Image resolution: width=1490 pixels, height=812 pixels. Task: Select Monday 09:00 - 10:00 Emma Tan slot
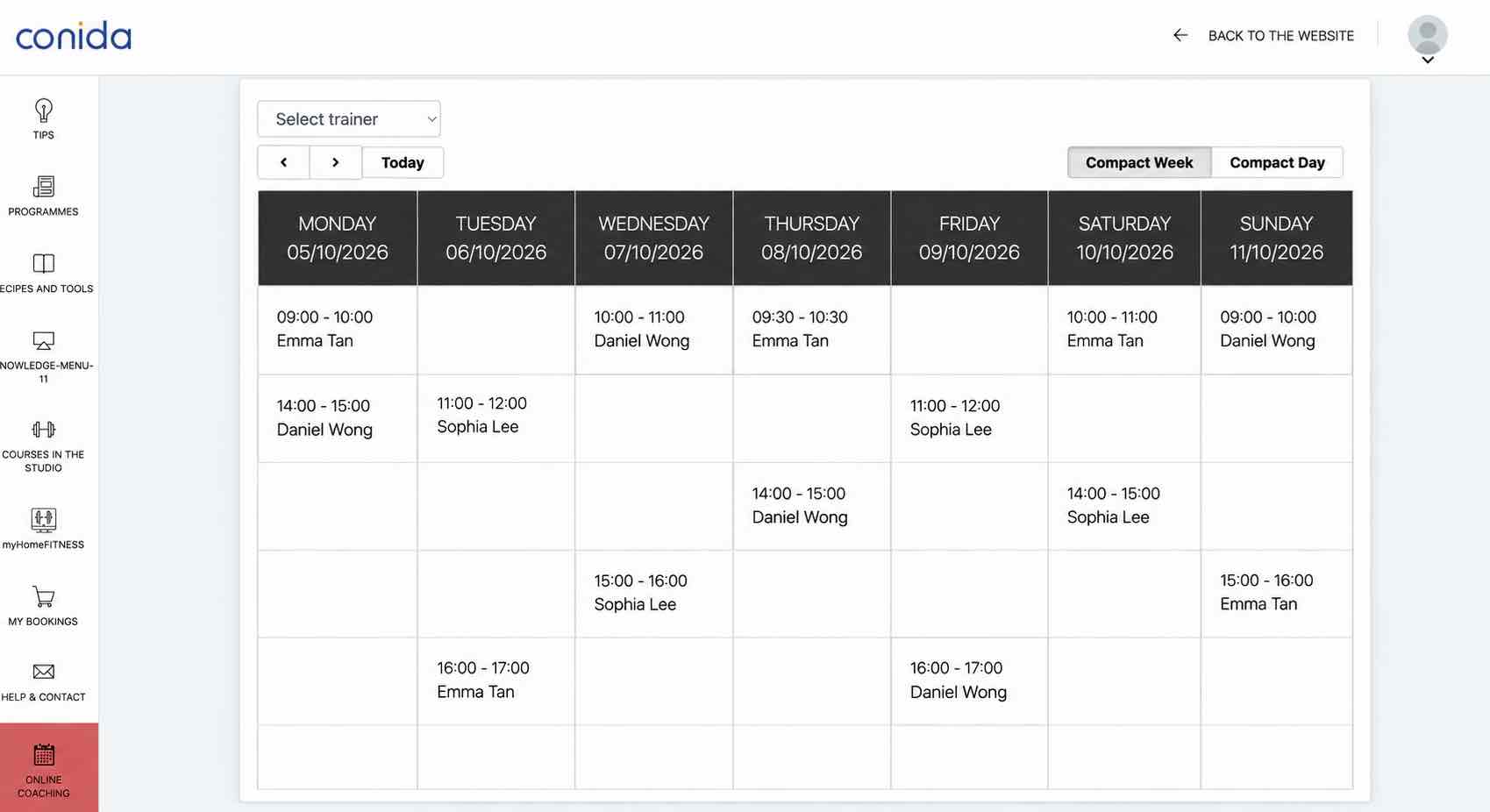[338, 330]
